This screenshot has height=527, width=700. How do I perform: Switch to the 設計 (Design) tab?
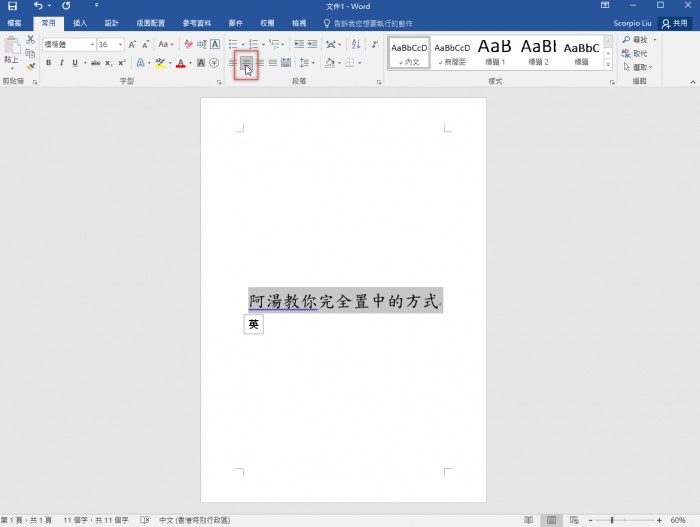point(112,23)
